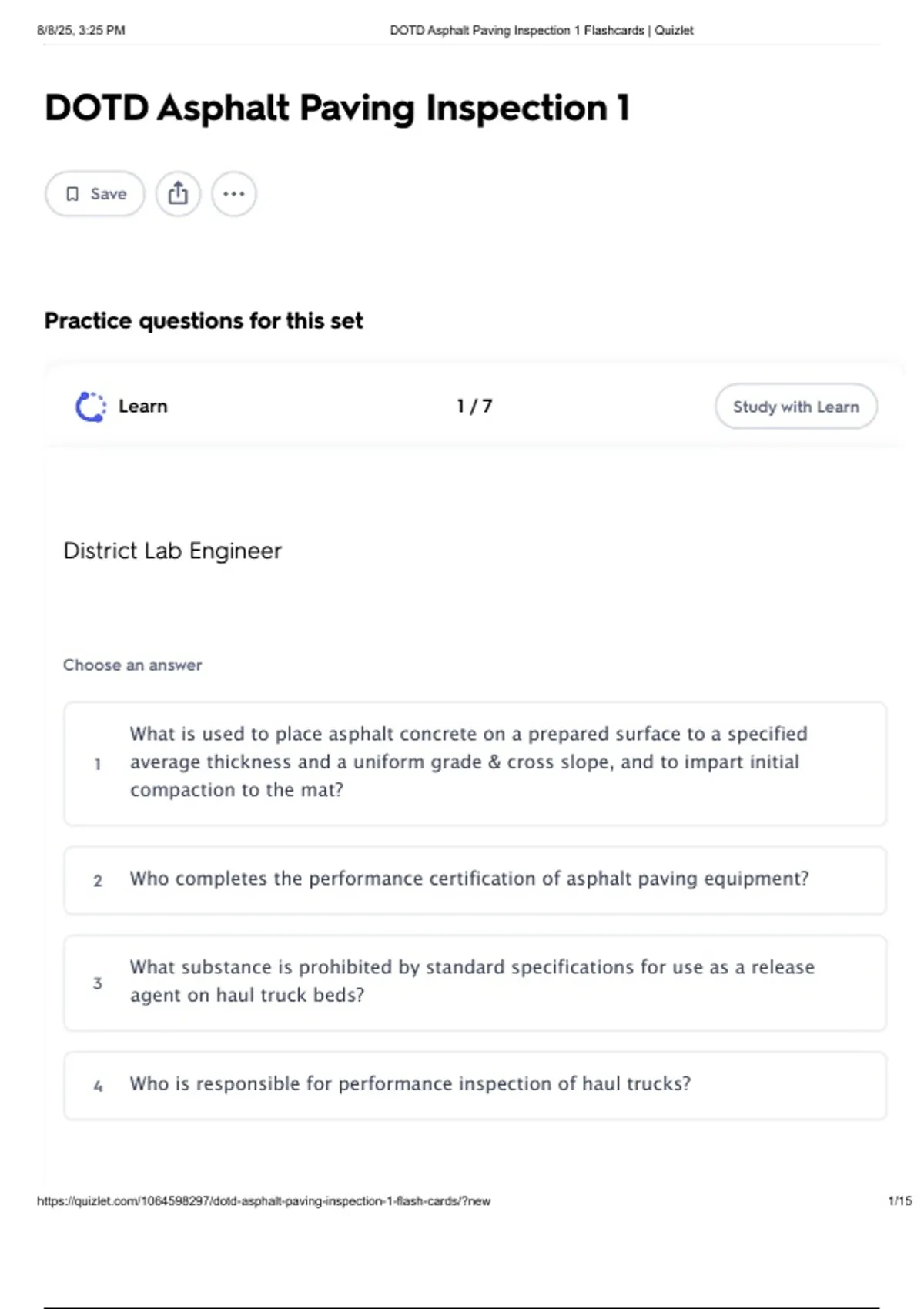Viewport: 924px width, 1309px height.
Task: Click the Learn mode swirl icon
Action: pyautogui.click(x=91, y=407)
